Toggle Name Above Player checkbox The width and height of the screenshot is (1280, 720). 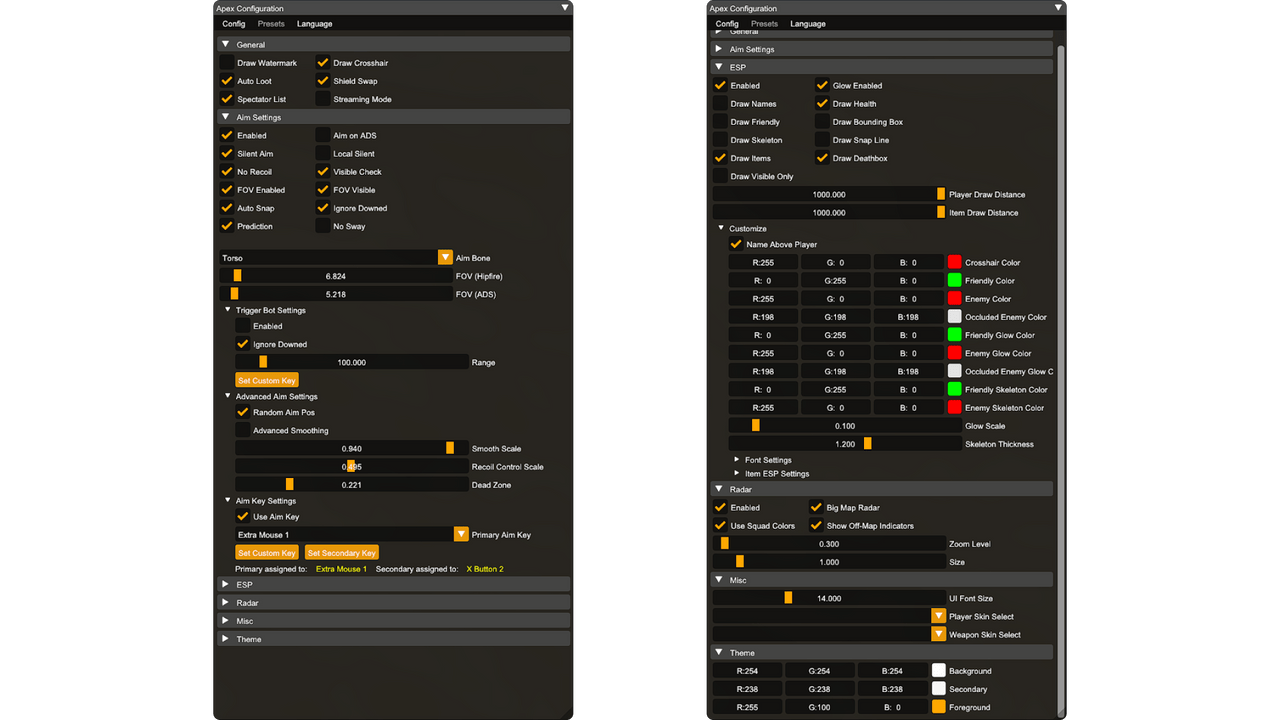coord(736,244)
